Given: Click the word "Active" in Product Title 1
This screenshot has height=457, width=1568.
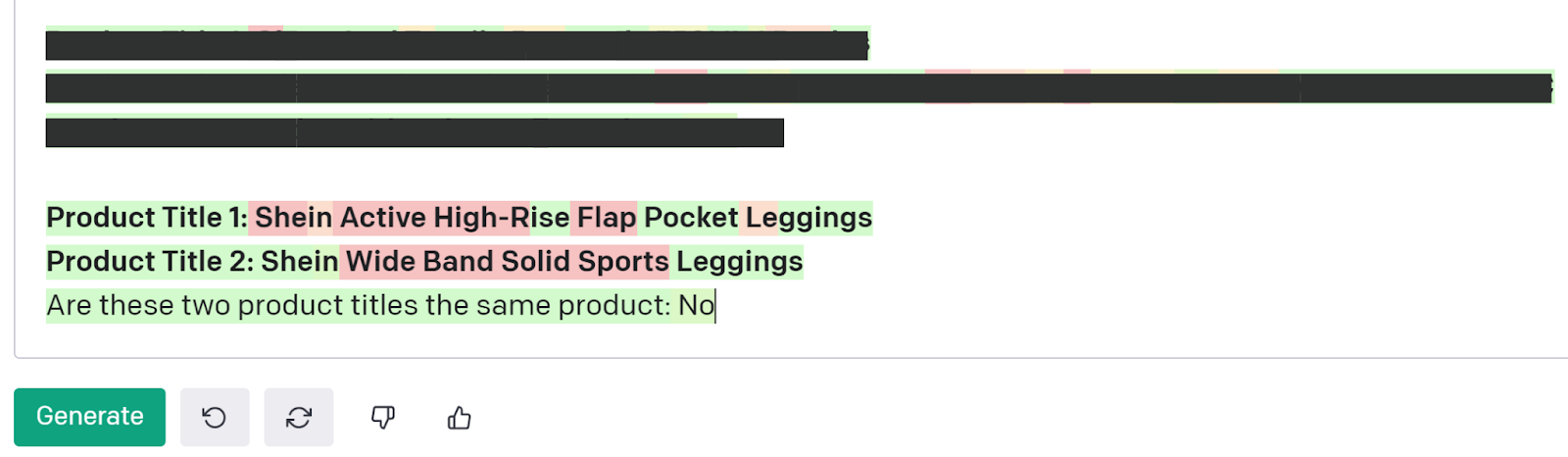Looking at the screenshot, I should click(x=382, y=218).
